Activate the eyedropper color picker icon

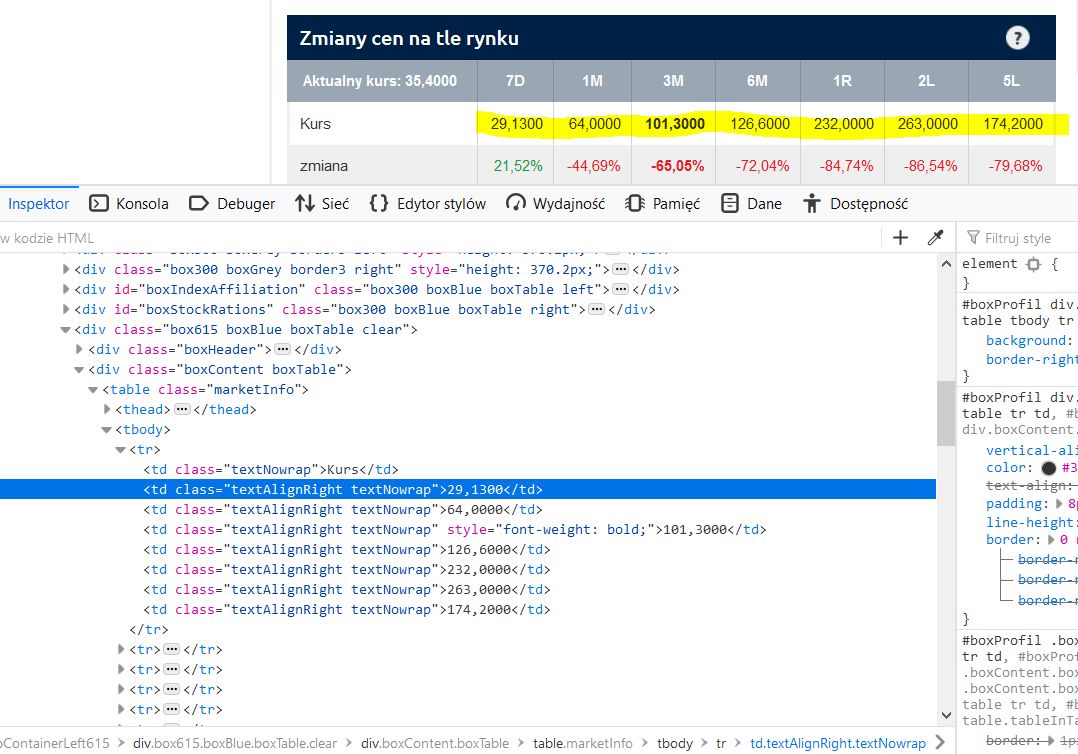(935, 238)
